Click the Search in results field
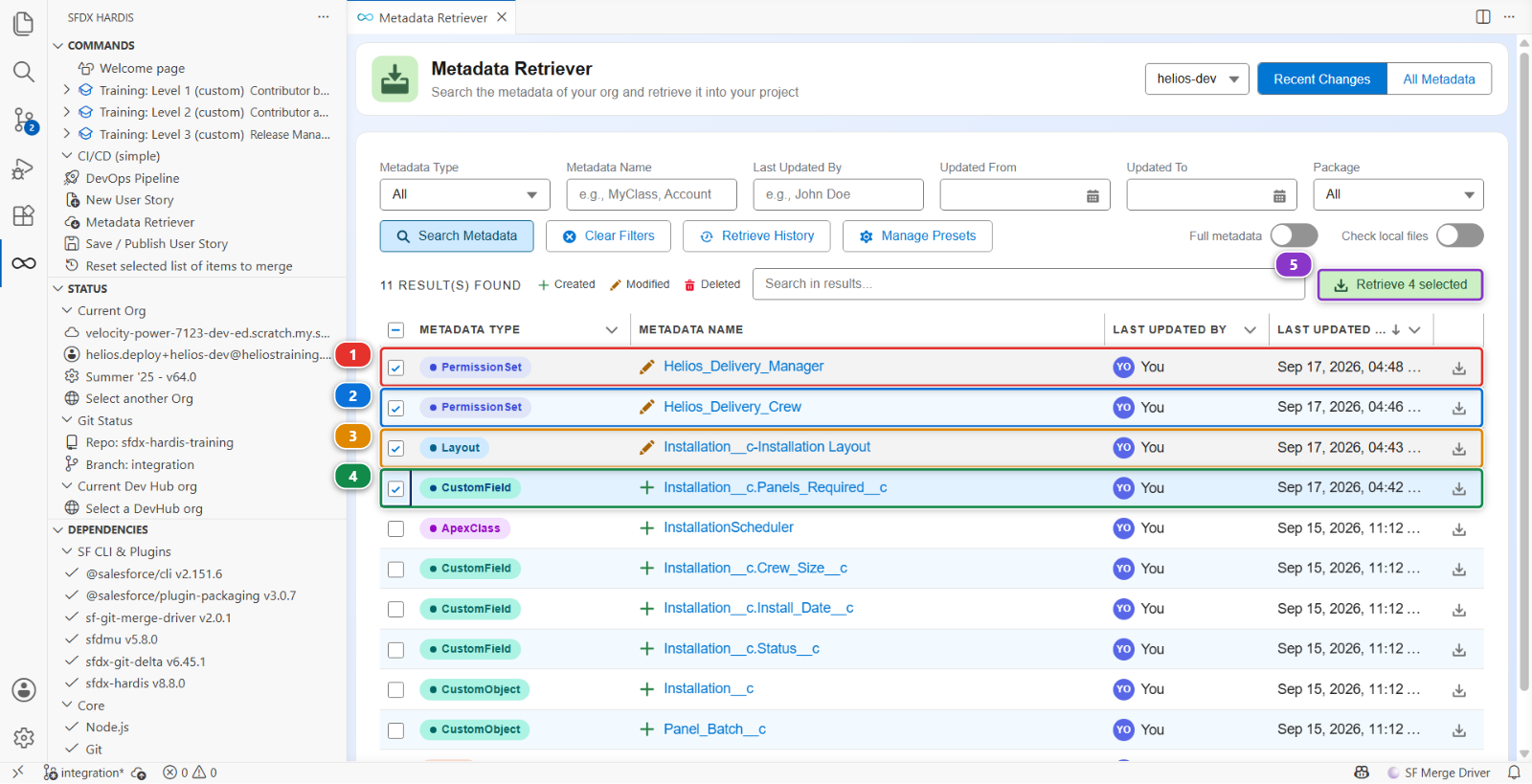This screenshot has width=1532, height=784. point(1029,284)
